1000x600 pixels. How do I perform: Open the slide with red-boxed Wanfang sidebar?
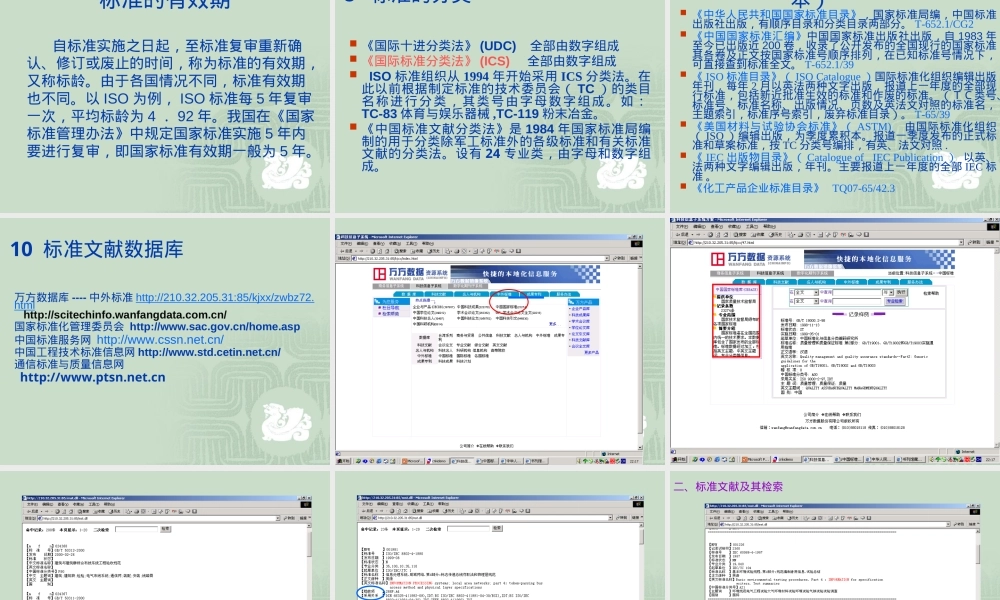(x=835, y=341)
